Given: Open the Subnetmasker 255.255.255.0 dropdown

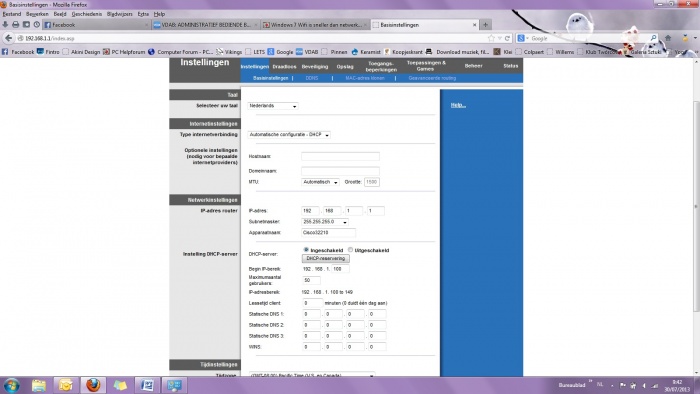Looking at the screenshot, I should coord(325,222).
